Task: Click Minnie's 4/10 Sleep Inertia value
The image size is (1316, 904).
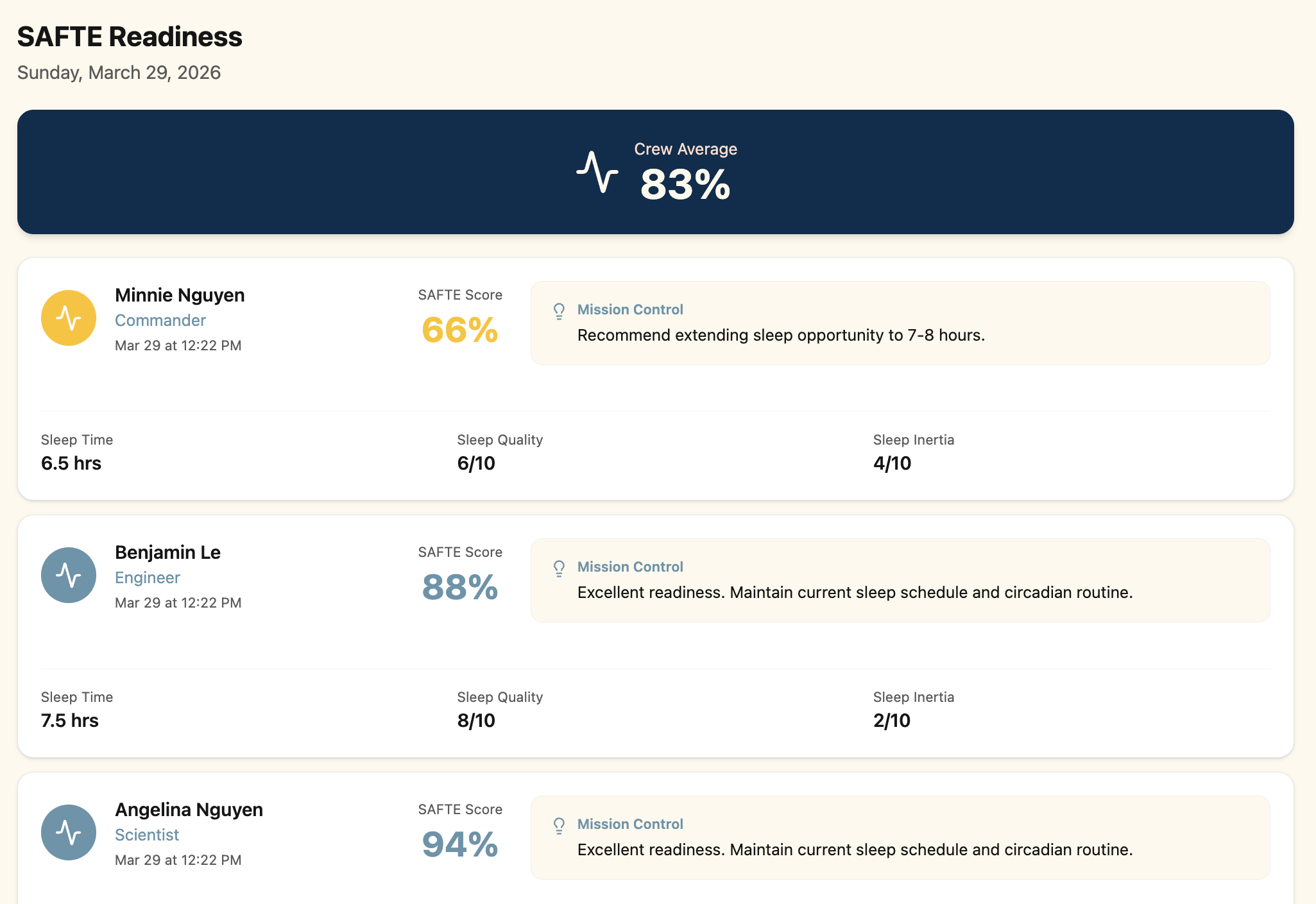Action: click(892, 463)
